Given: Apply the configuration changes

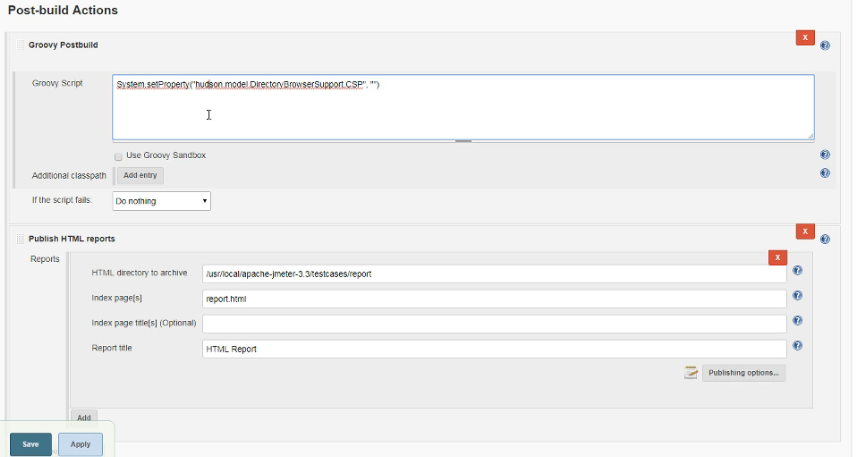Looking at the screenshot, I should point(80,444).
